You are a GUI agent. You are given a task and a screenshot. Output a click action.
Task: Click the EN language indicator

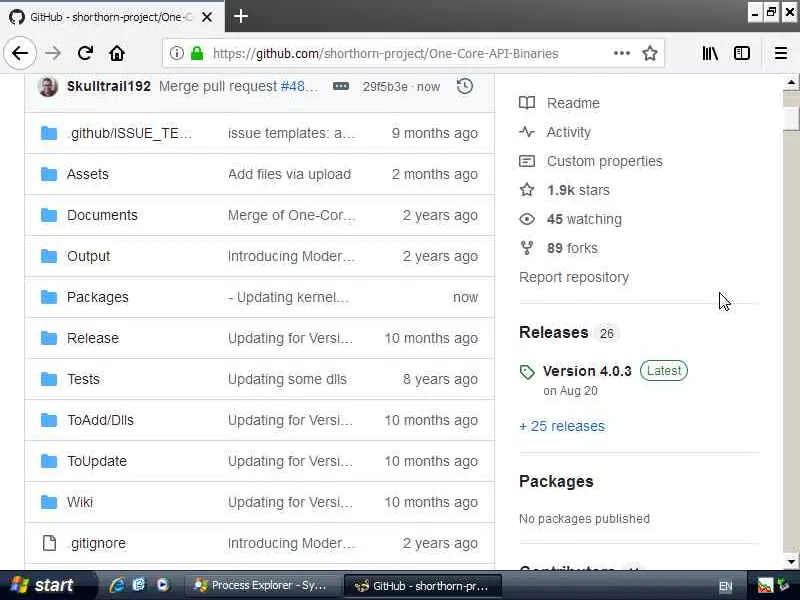[x=725, y=586]
